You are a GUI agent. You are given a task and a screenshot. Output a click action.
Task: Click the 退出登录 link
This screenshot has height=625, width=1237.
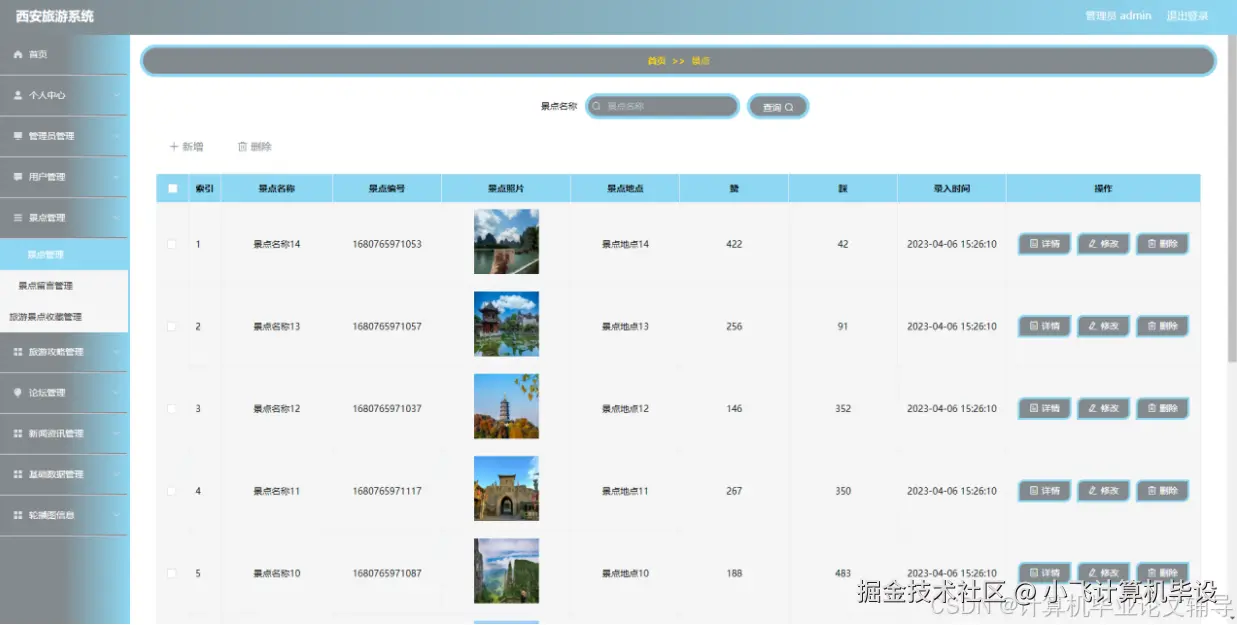[1187, 16]
